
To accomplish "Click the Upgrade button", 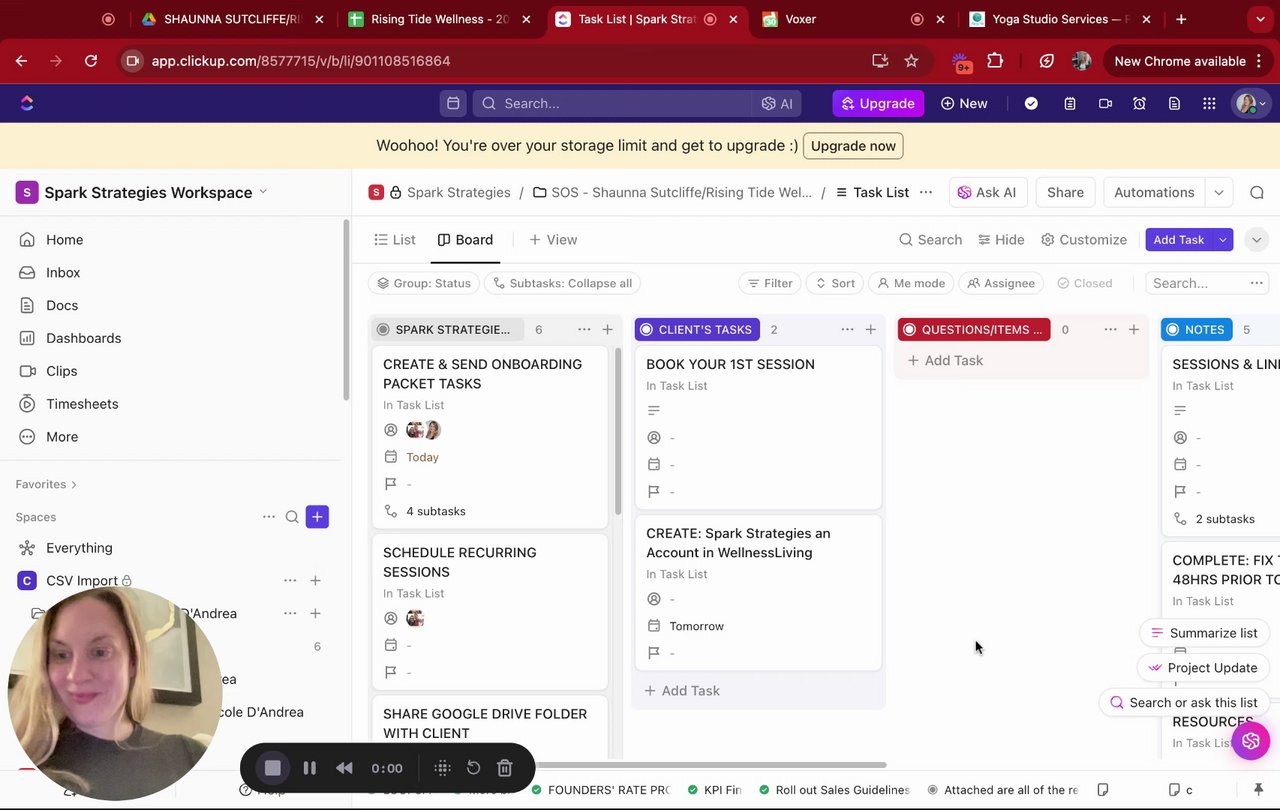I will click(x=878, y=103).
